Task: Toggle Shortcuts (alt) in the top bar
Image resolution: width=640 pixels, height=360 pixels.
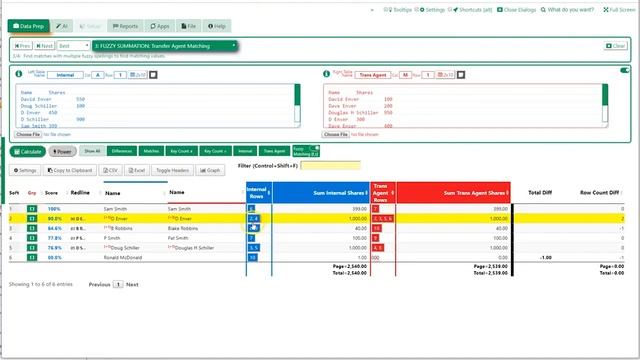Action: click(x=469, y=10)
